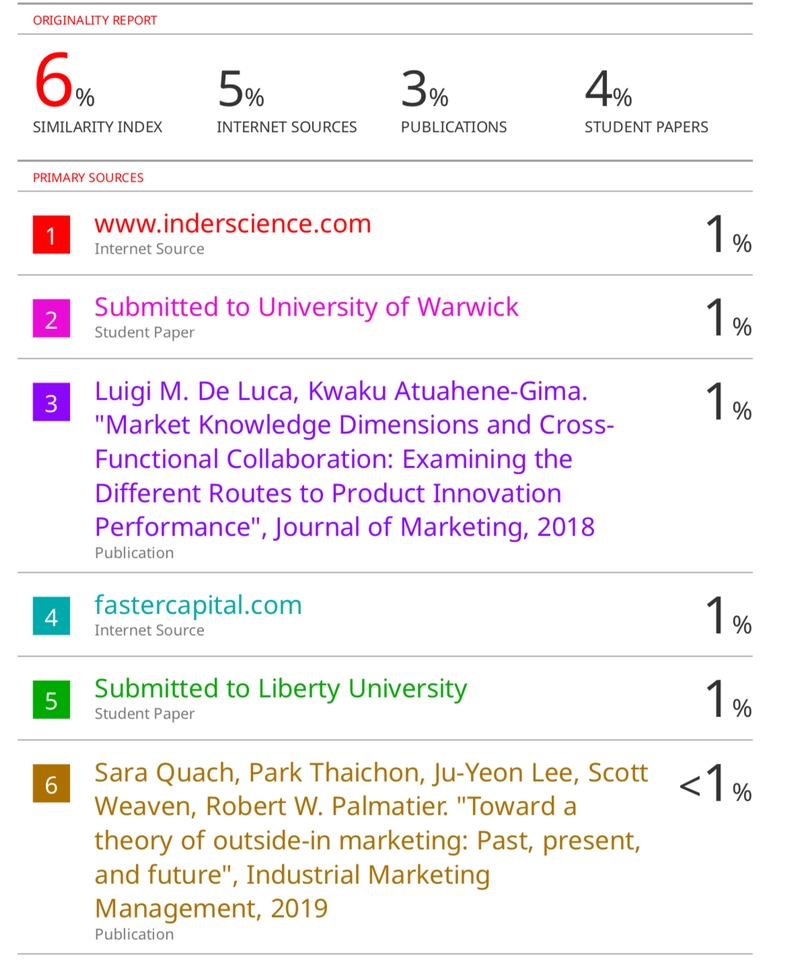Click the Primary Sources heading
The height and width of the screenshot is (960, 787).
[88, 177]
